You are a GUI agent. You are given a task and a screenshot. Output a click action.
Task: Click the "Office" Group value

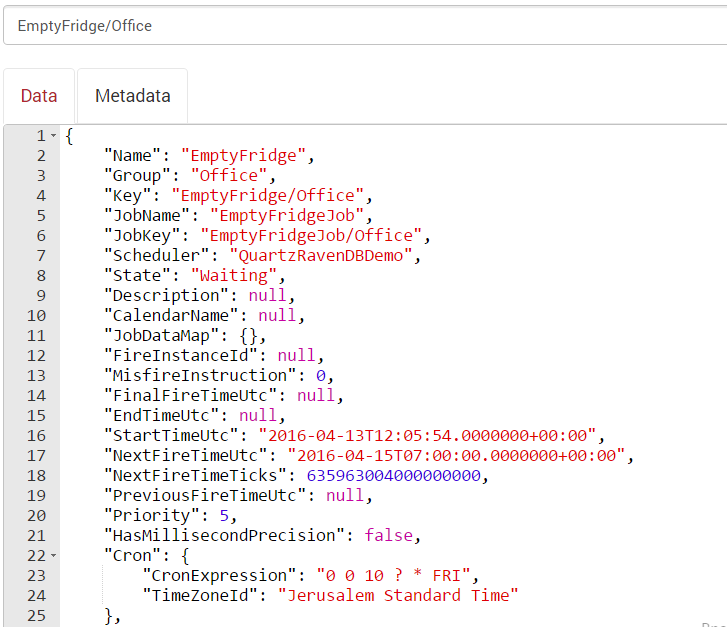point(229,176)
